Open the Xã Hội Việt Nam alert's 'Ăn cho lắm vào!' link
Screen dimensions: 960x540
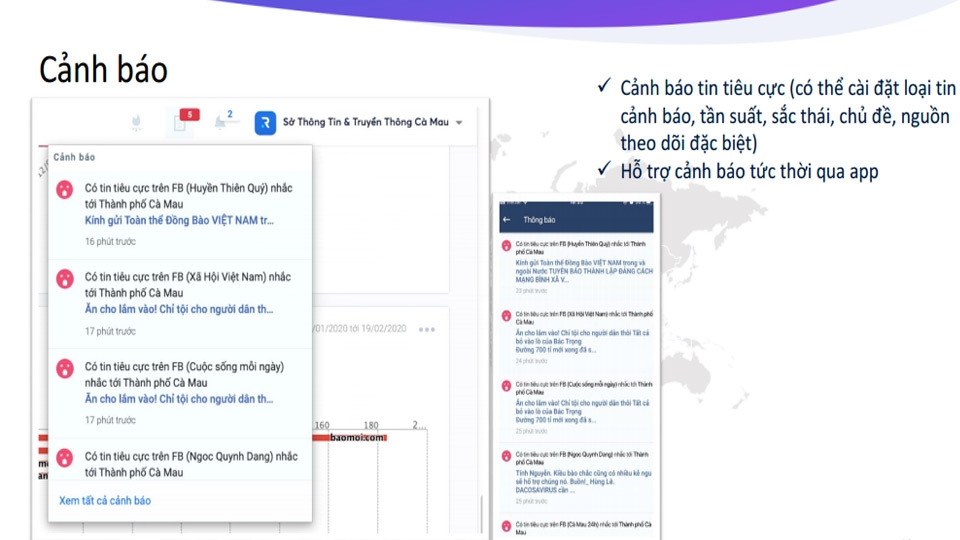coord(179,310)
